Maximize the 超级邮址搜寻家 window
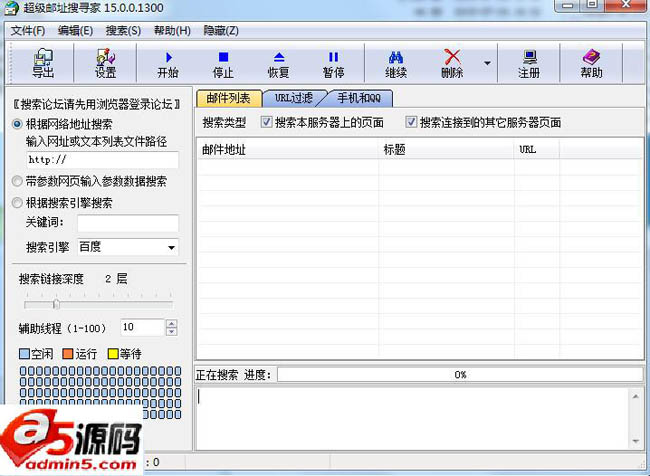 click(x=593, y=5)
